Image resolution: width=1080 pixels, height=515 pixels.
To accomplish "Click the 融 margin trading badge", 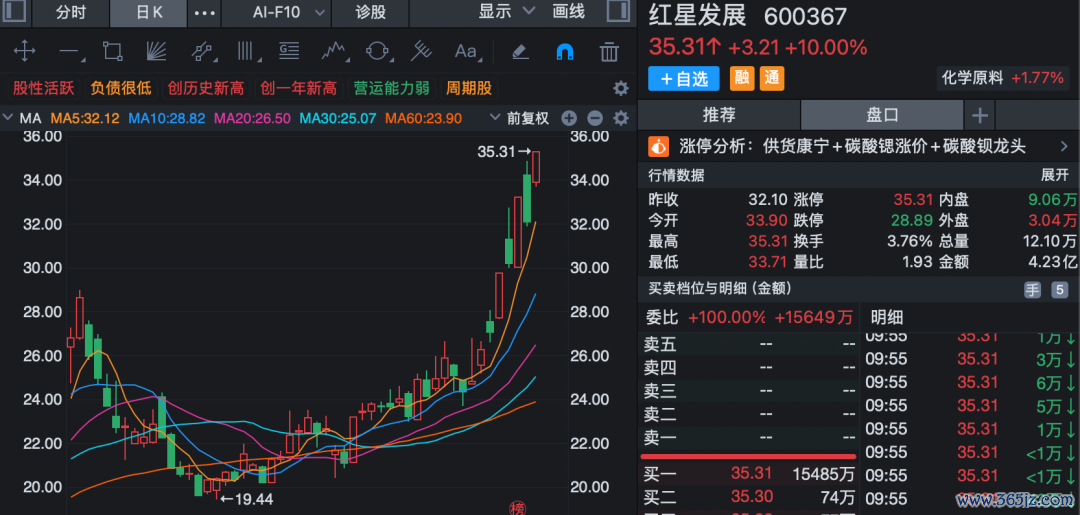I will (x=742, y=78).
